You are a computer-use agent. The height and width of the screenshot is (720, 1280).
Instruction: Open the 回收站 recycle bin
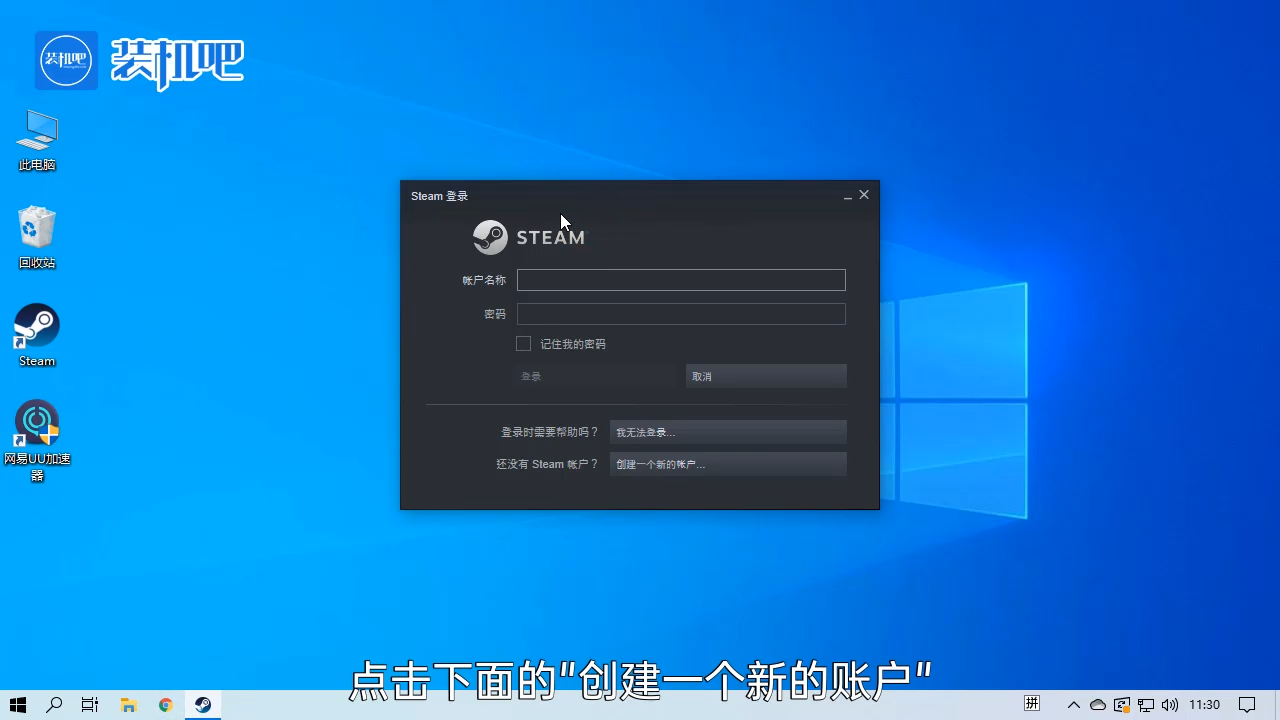tap(36, 228)
